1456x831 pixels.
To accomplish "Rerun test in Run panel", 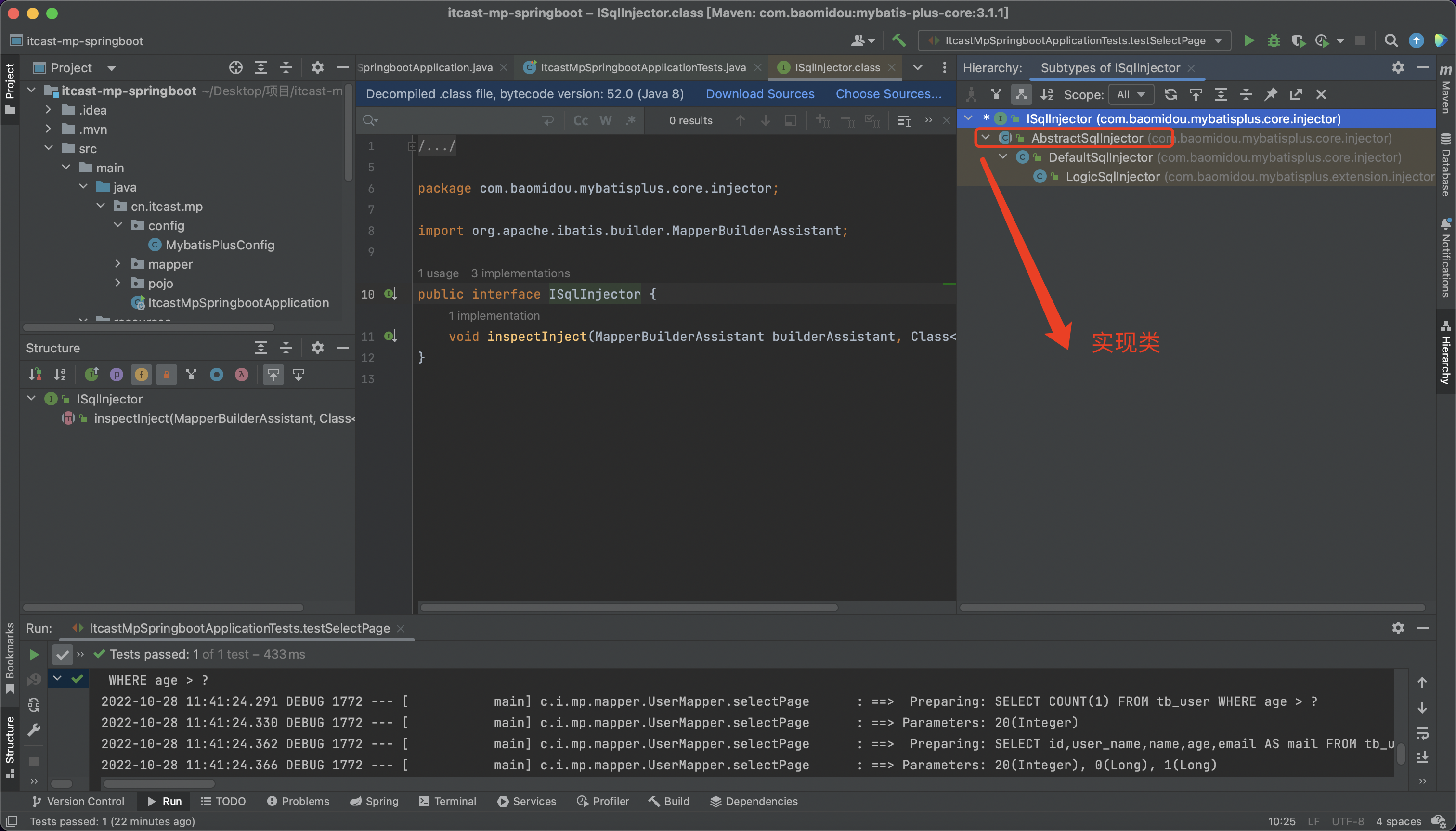I will click(x=34, y=655).
